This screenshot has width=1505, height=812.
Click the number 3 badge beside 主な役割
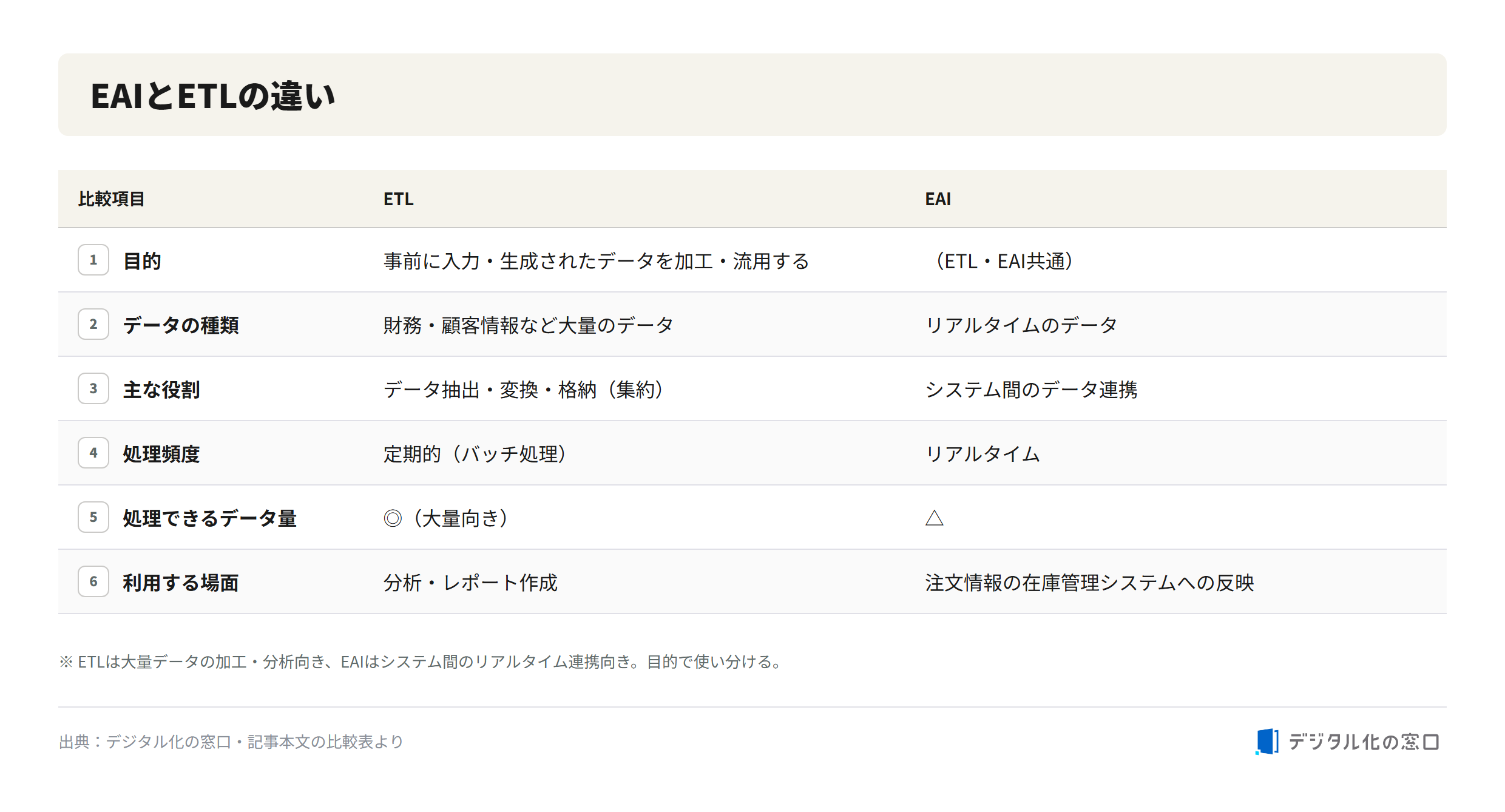tap(93, 388)
